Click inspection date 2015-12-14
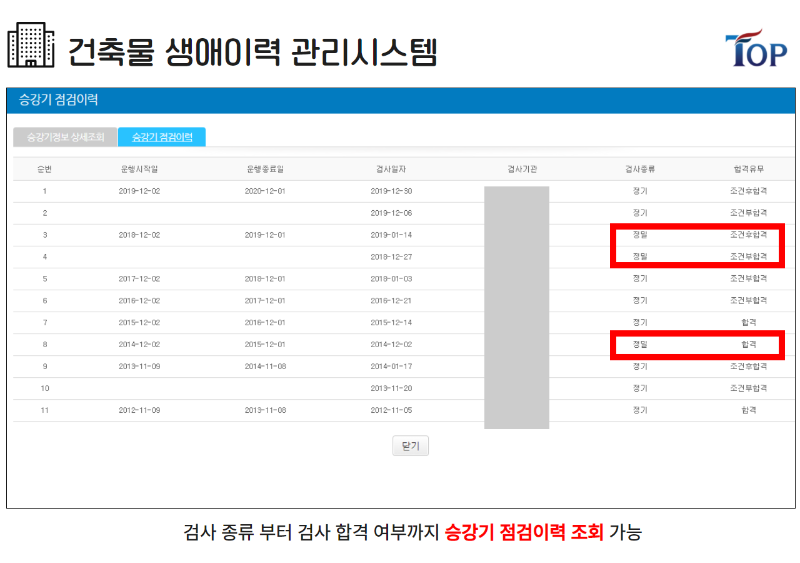The height and width of the screenshot is (563, 800). [x=391, y=323]
